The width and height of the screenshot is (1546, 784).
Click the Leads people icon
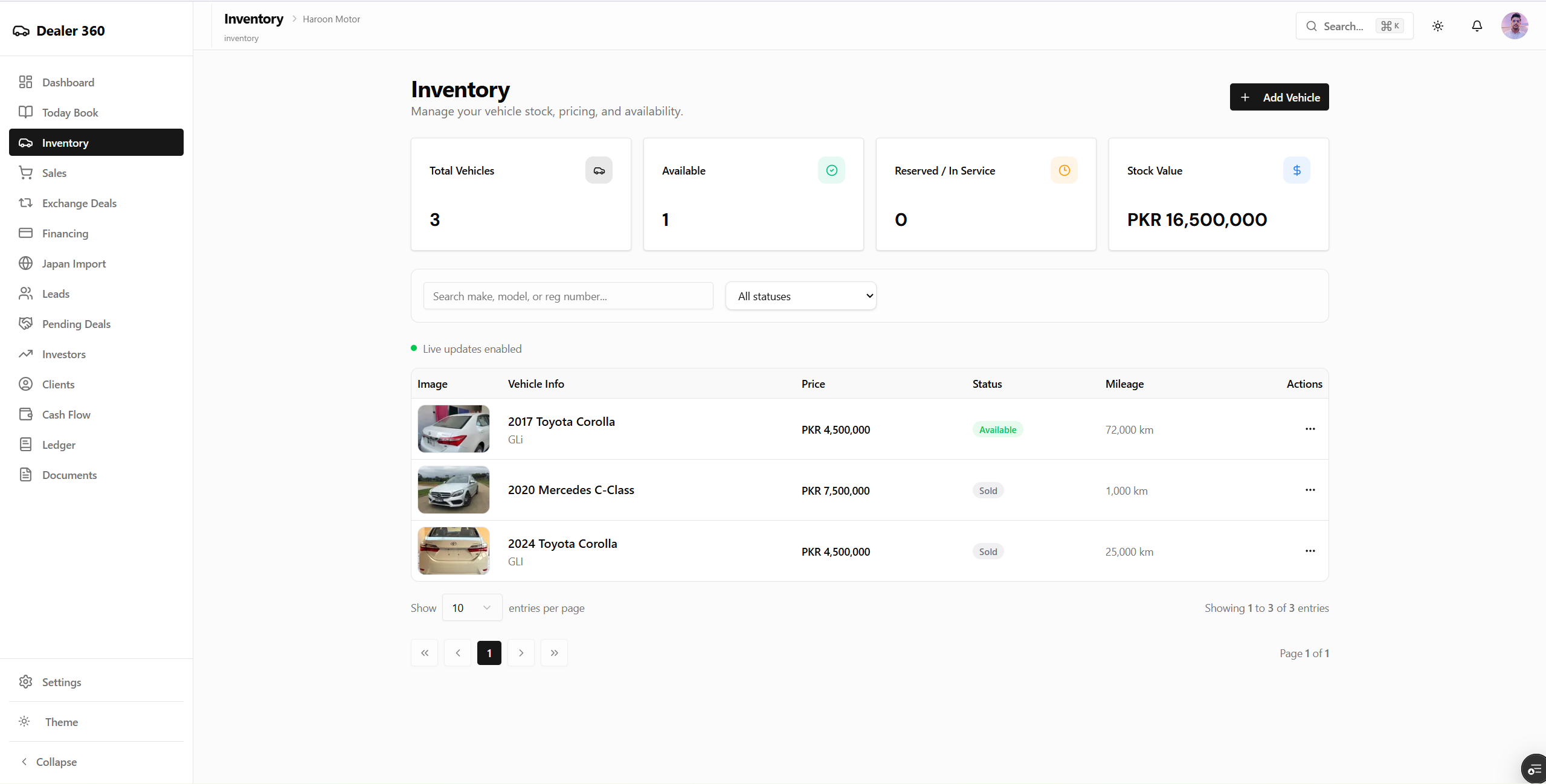click(25, 293)
